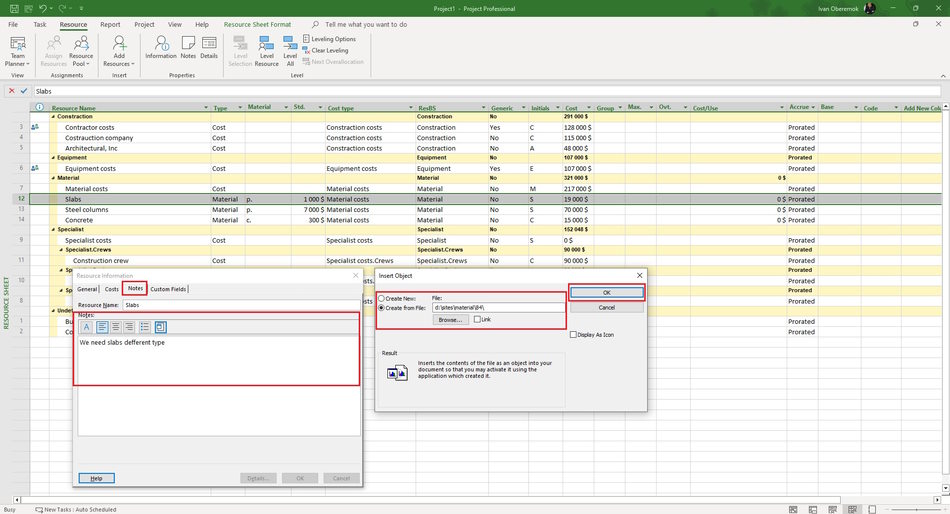Click Clear Leveling in the ribbon
Viewport: 950px width, 514px height.
click(325, 50)
